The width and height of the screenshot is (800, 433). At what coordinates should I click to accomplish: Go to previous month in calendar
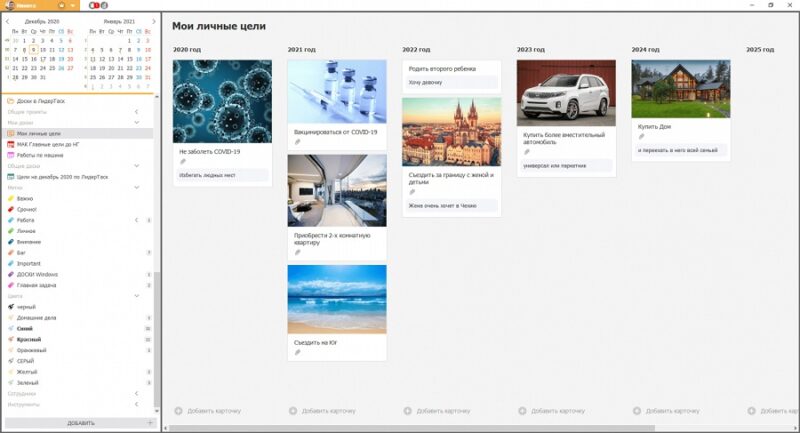coord(7,19)
